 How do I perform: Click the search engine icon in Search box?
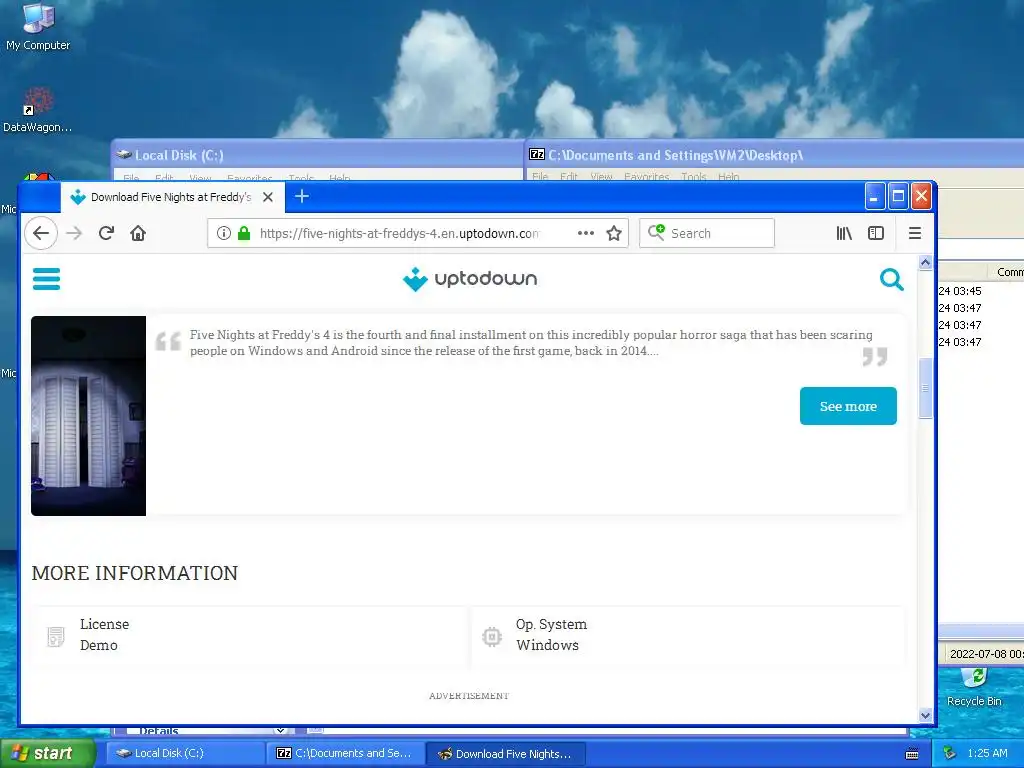[x=656, y=232]
